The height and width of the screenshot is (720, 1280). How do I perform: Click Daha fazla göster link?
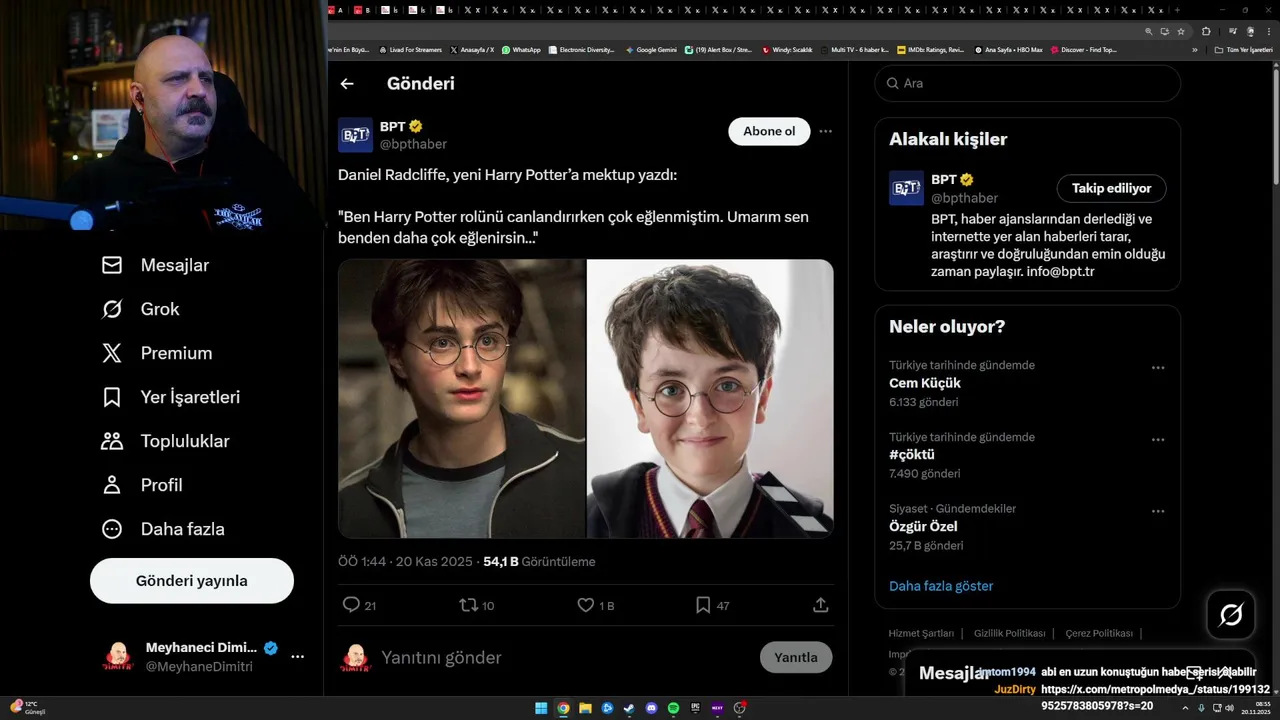click(941, 586)
